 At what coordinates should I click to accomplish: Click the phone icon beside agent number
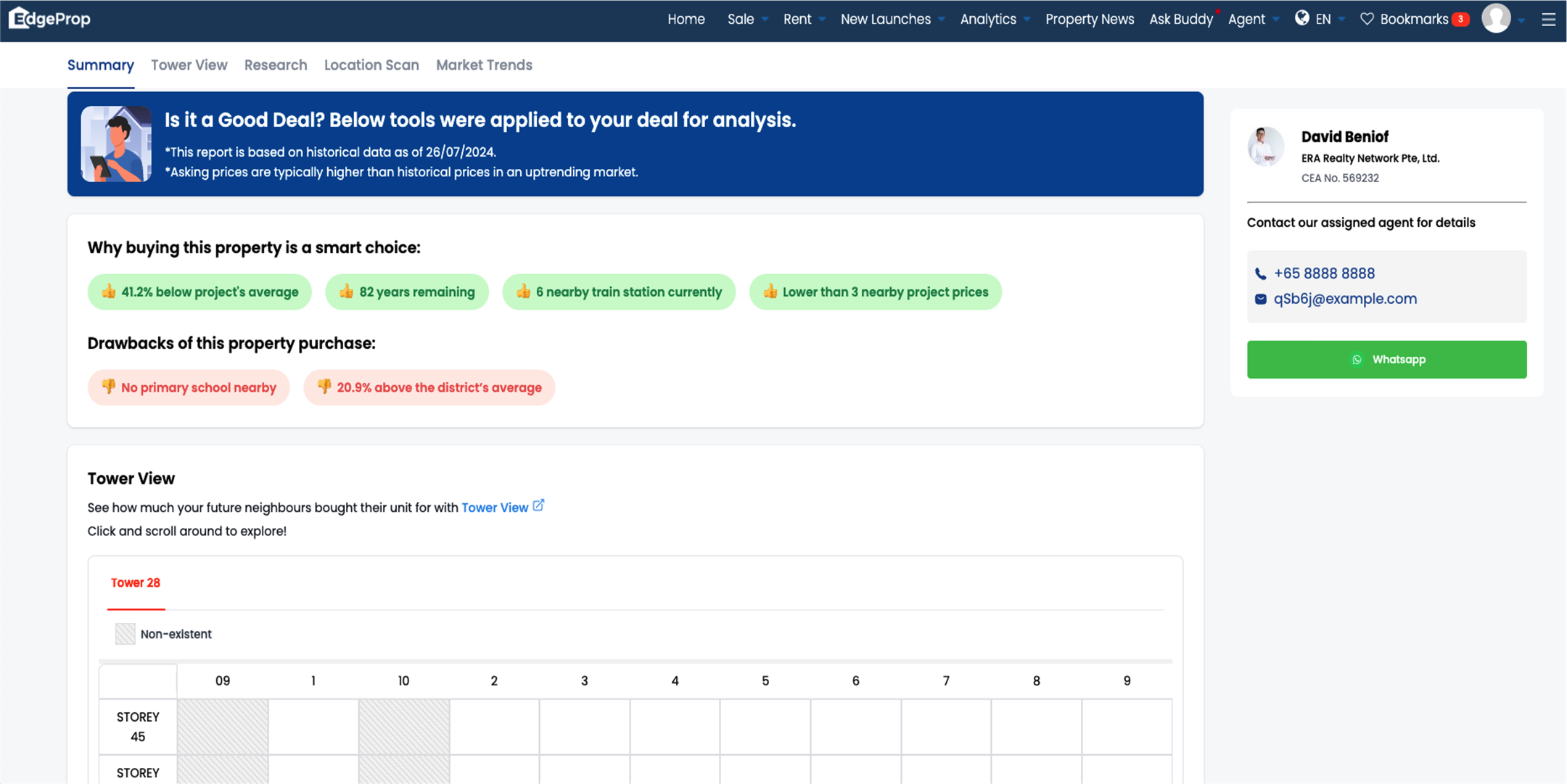pos(1261,274)
